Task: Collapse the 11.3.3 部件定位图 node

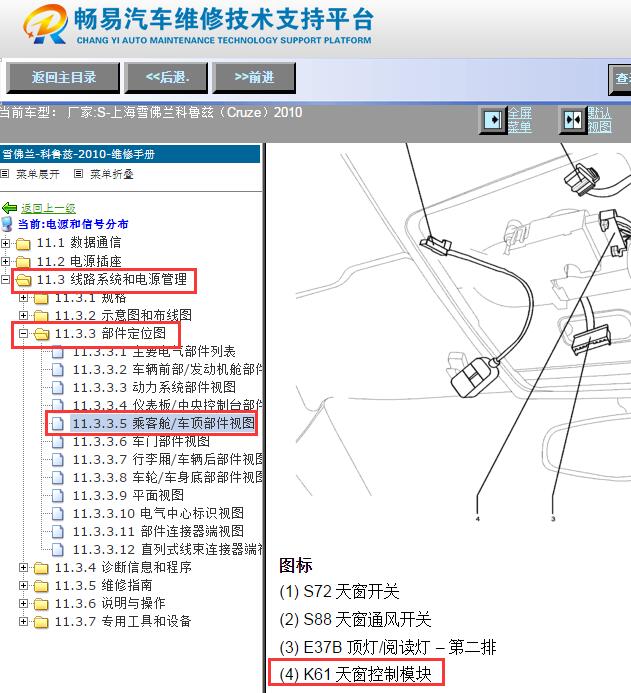Action: [23, 333]
